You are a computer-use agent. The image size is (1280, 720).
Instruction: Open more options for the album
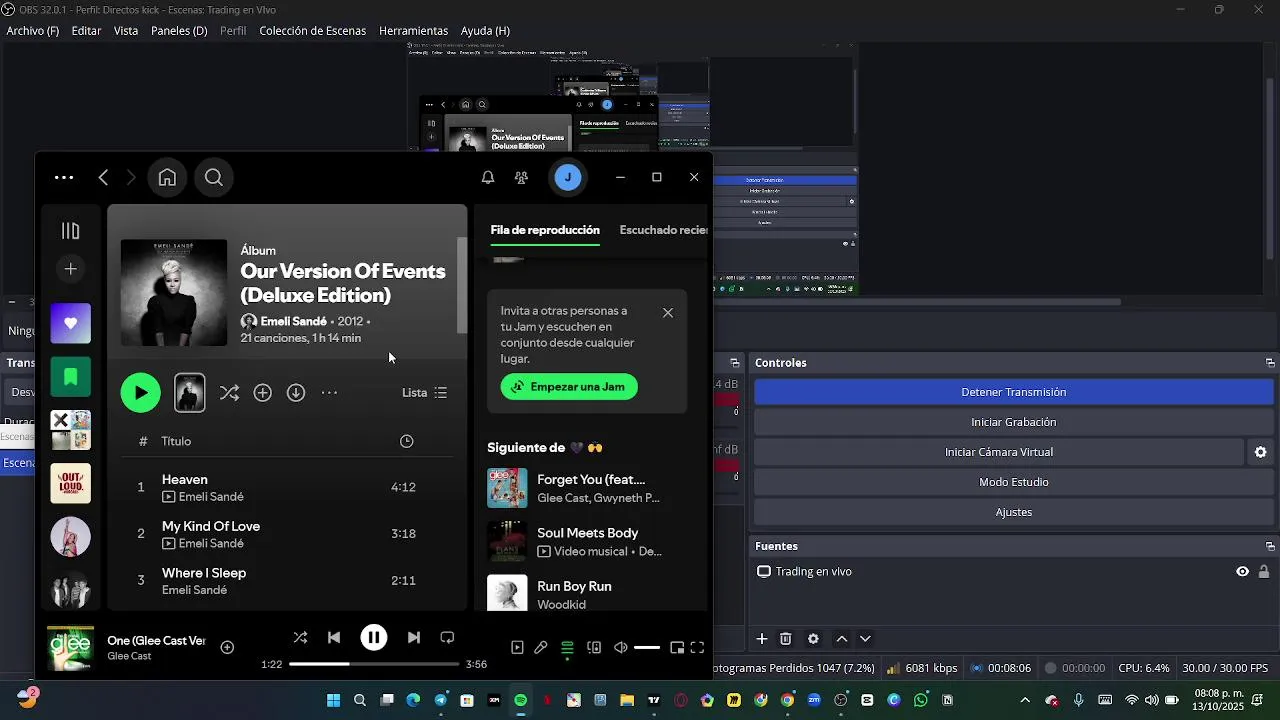(x=329, y=393)
